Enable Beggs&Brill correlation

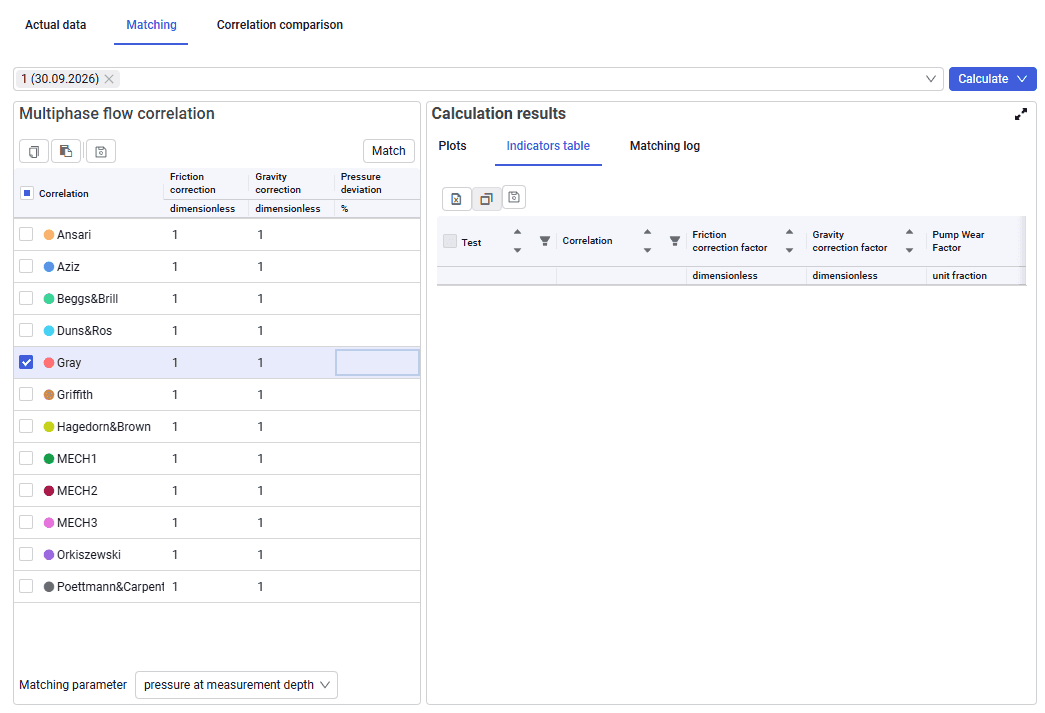coord(26,299)
